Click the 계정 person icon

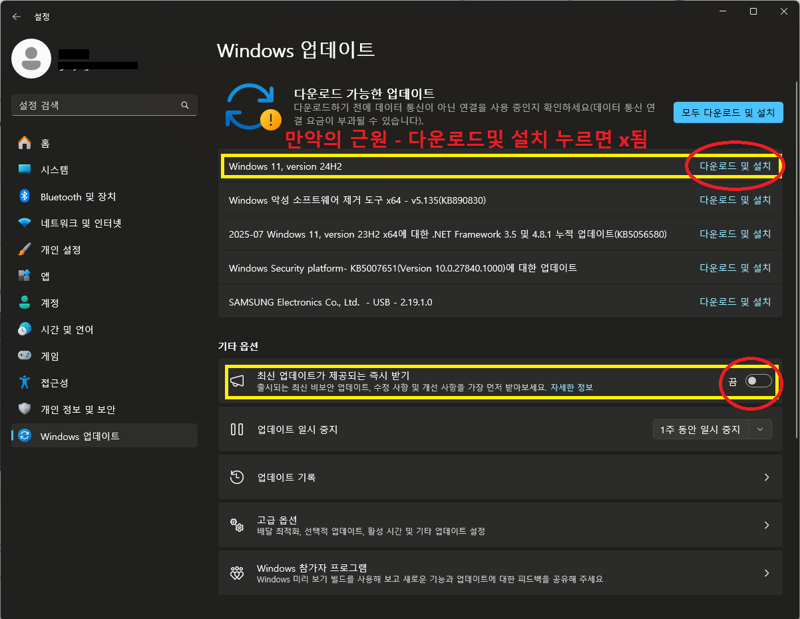click(x=24, y=302)
